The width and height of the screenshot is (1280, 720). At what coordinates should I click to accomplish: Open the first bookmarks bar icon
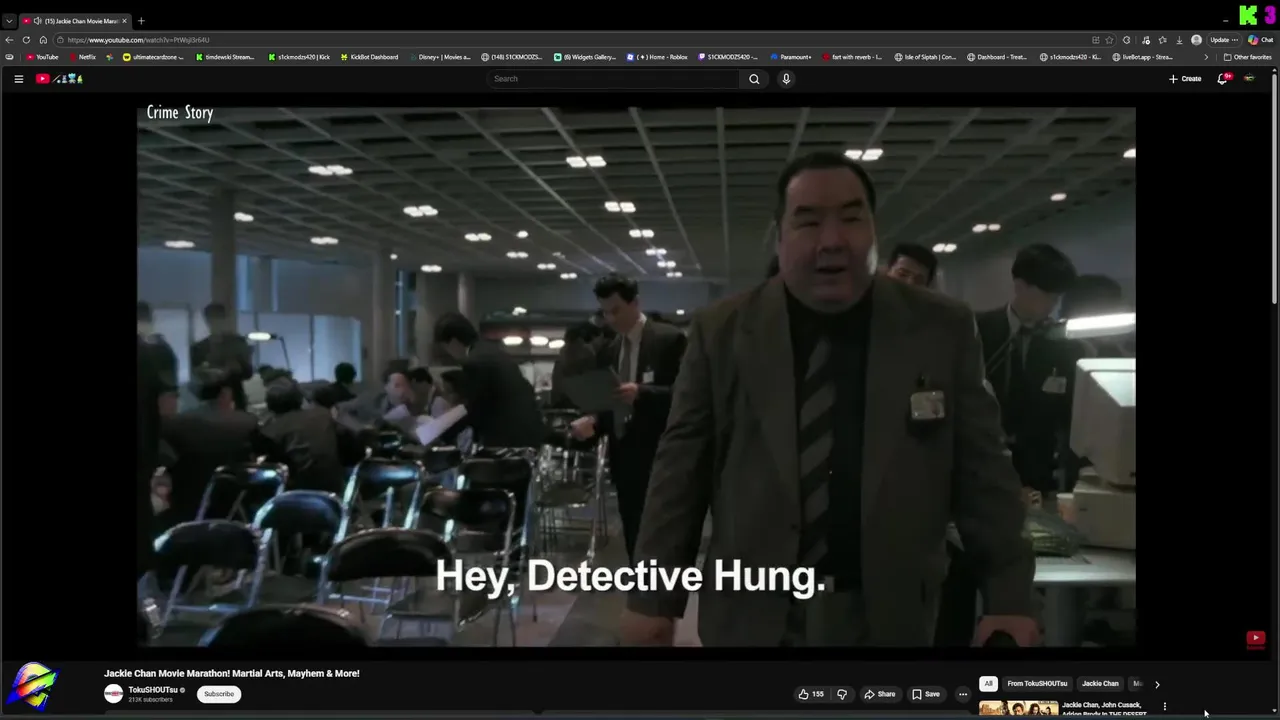(9, 57)
